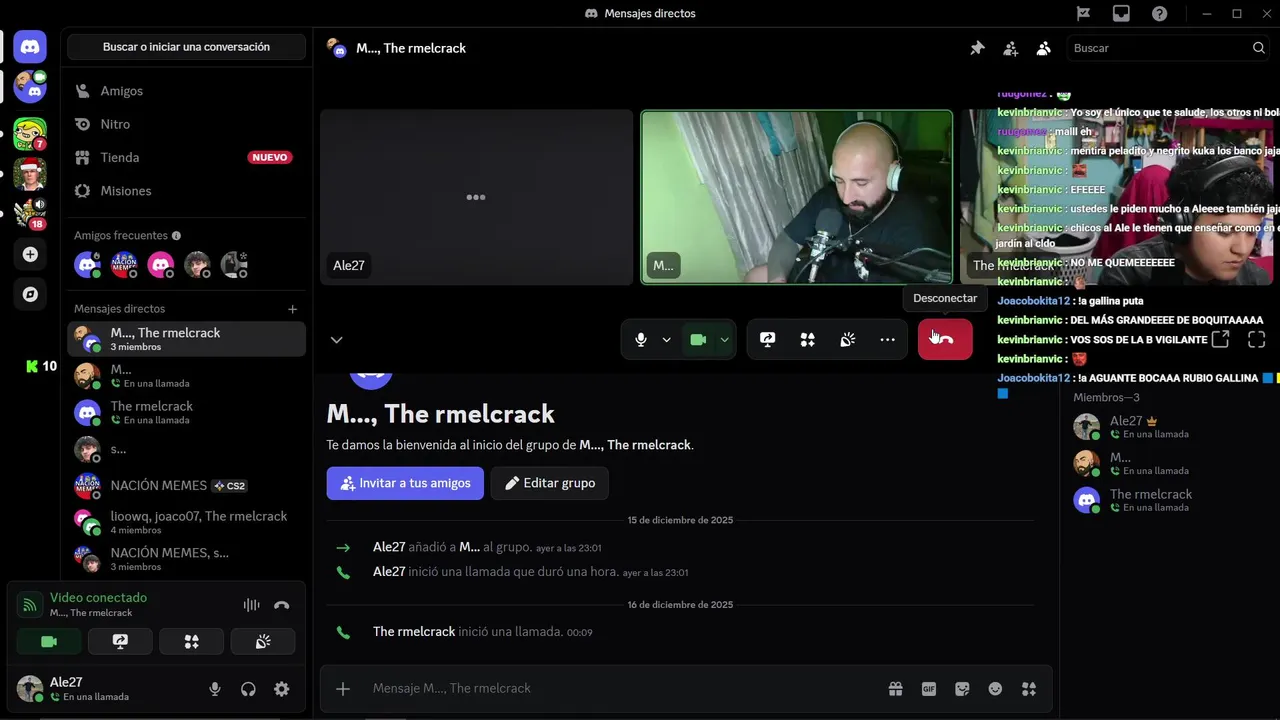Open noise suppression icon in voice panel
The image size is (1280, 720).
[x=251, y=605]
